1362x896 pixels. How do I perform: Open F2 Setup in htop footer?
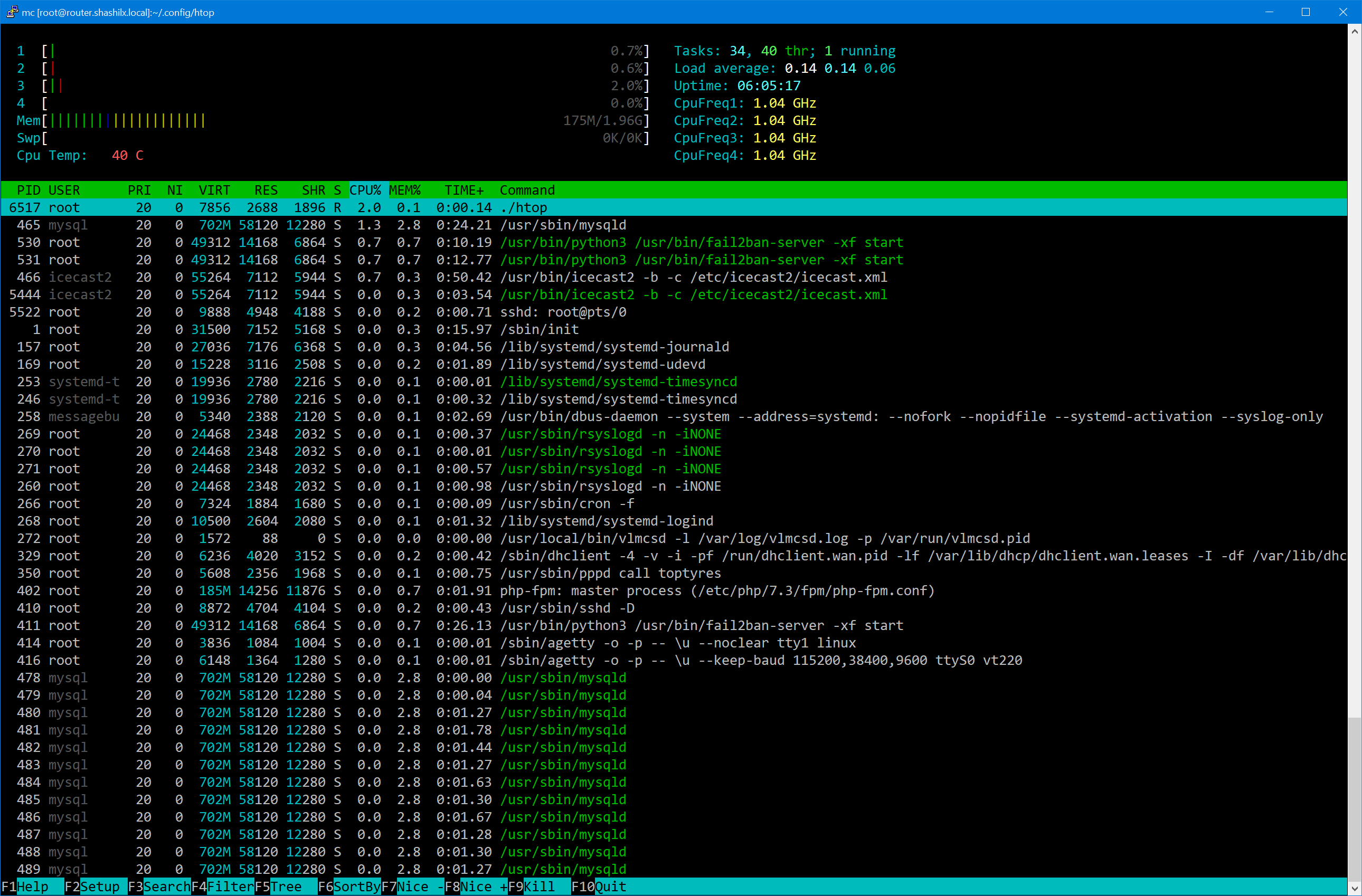coord(96,887)
